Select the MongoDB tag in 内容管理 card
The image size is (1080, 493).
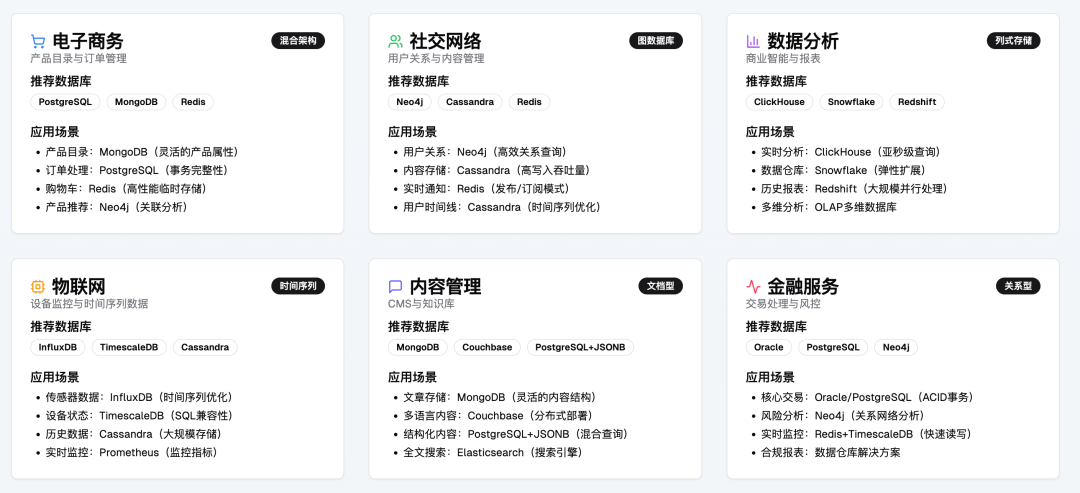[417, 347]
